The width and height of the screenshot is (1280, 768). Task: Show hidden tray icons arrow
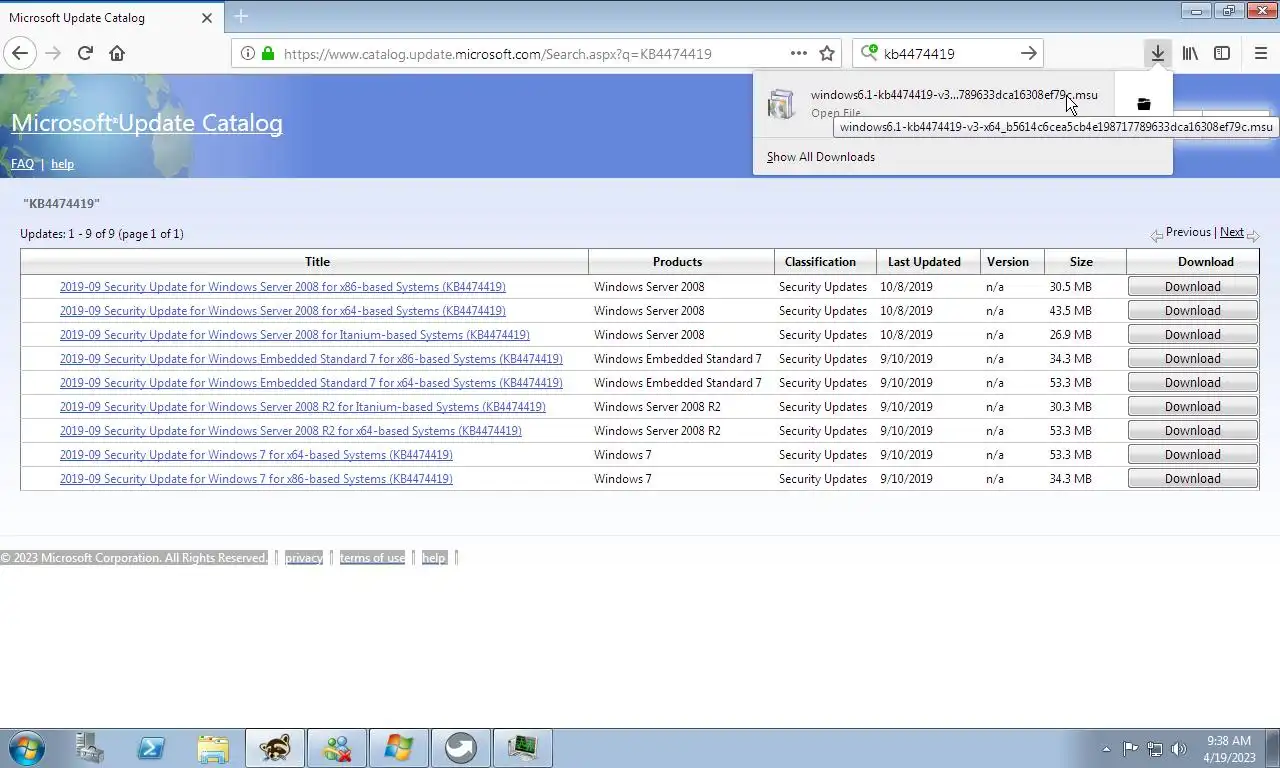[1106, 748]
